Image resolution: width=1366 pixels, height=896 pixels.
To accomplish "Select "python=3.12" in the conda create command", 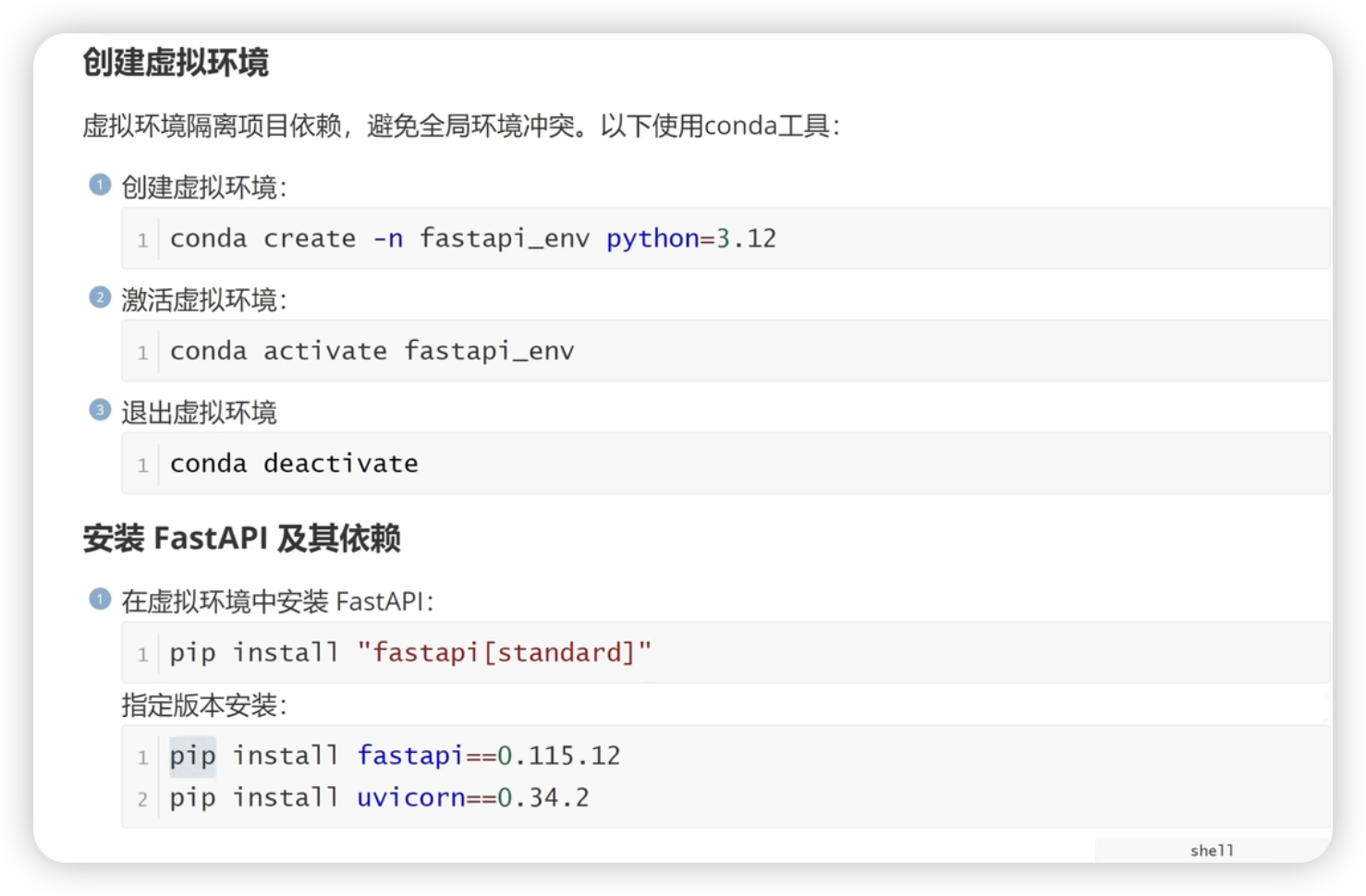I will coord(691,238).
